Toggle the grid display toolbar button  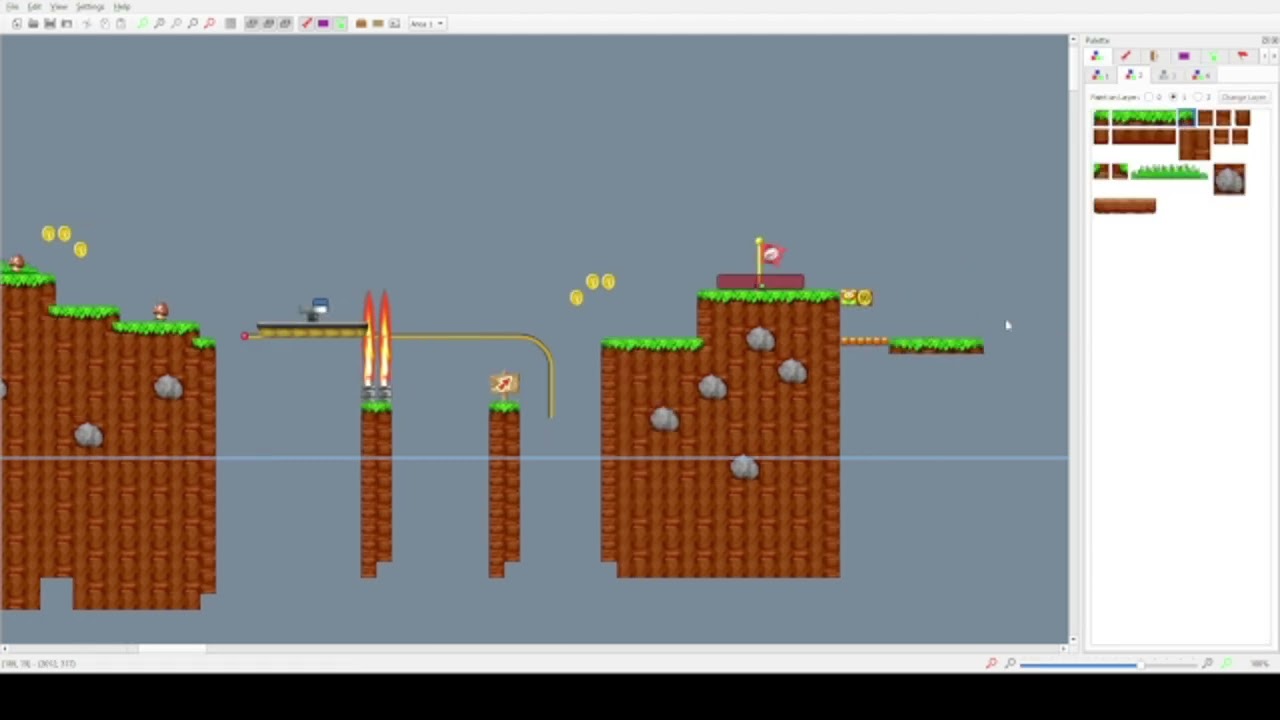pyautogui.click(x=231, y=23)
